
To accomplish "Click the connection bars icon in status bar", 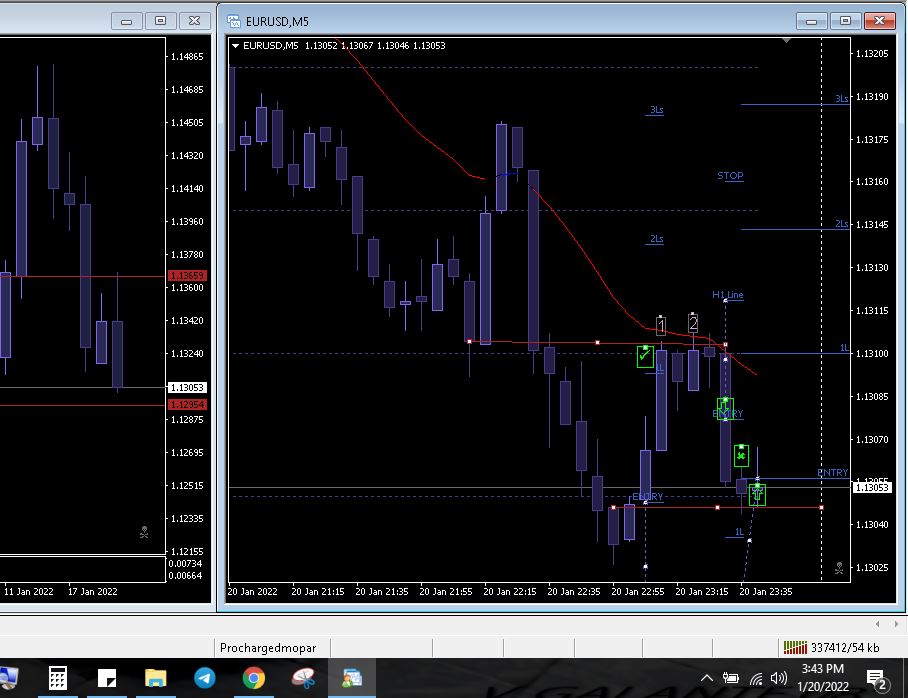I will [x=795, y=647].
